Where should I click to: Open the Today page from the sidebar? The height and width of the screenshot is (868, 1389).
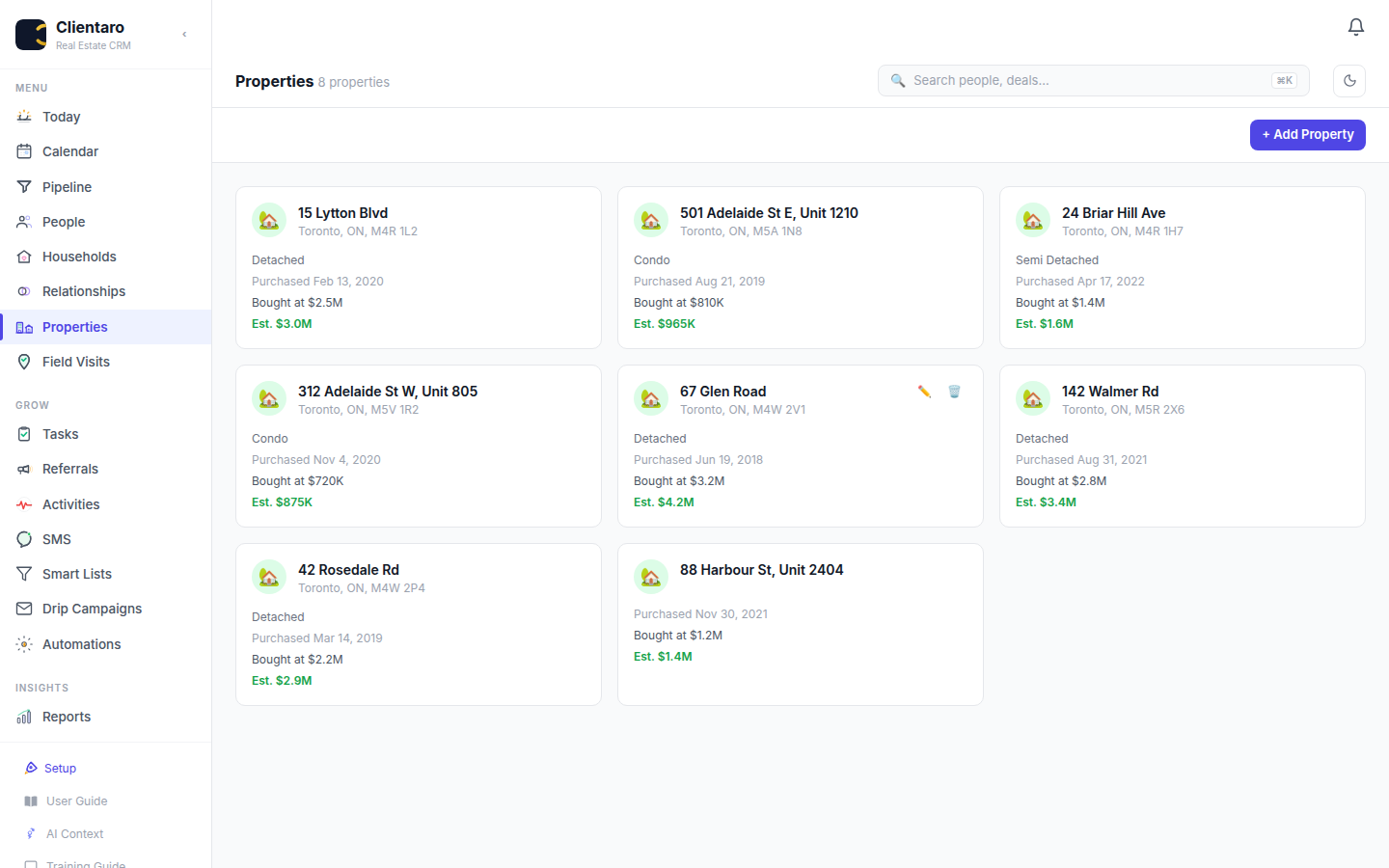(x=62, y=117)
